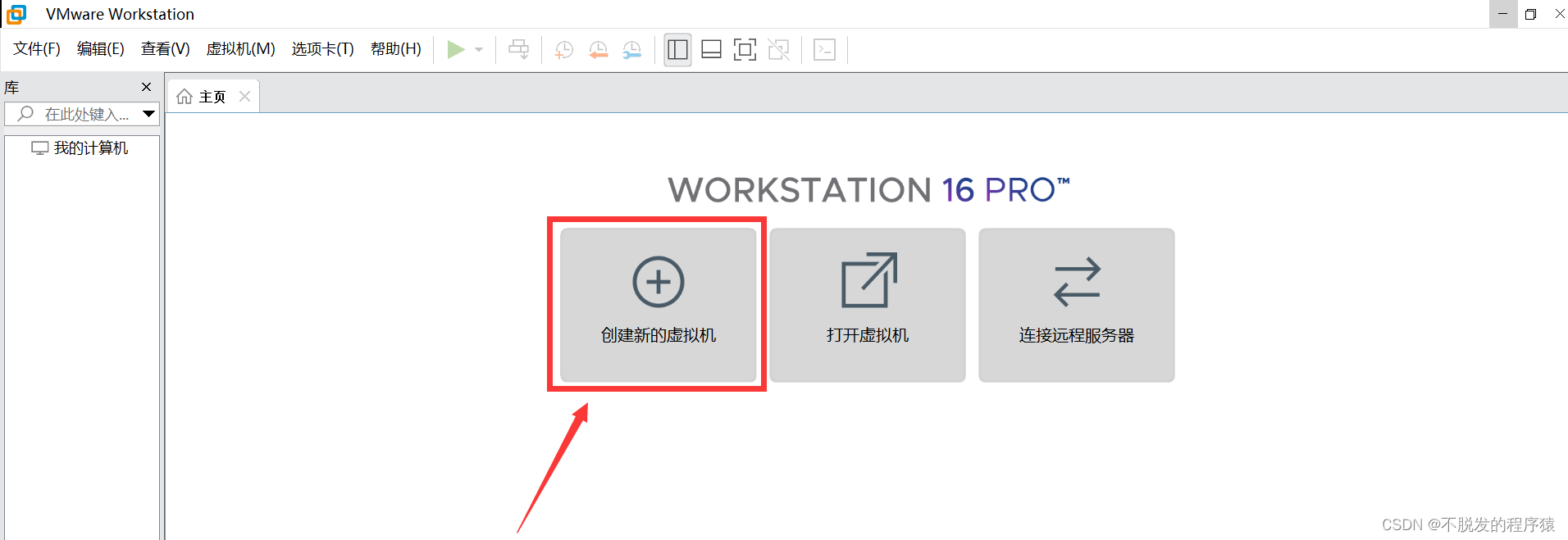1568x540 pixels.
Task: Click the library search input field
Action: [82, 114]
